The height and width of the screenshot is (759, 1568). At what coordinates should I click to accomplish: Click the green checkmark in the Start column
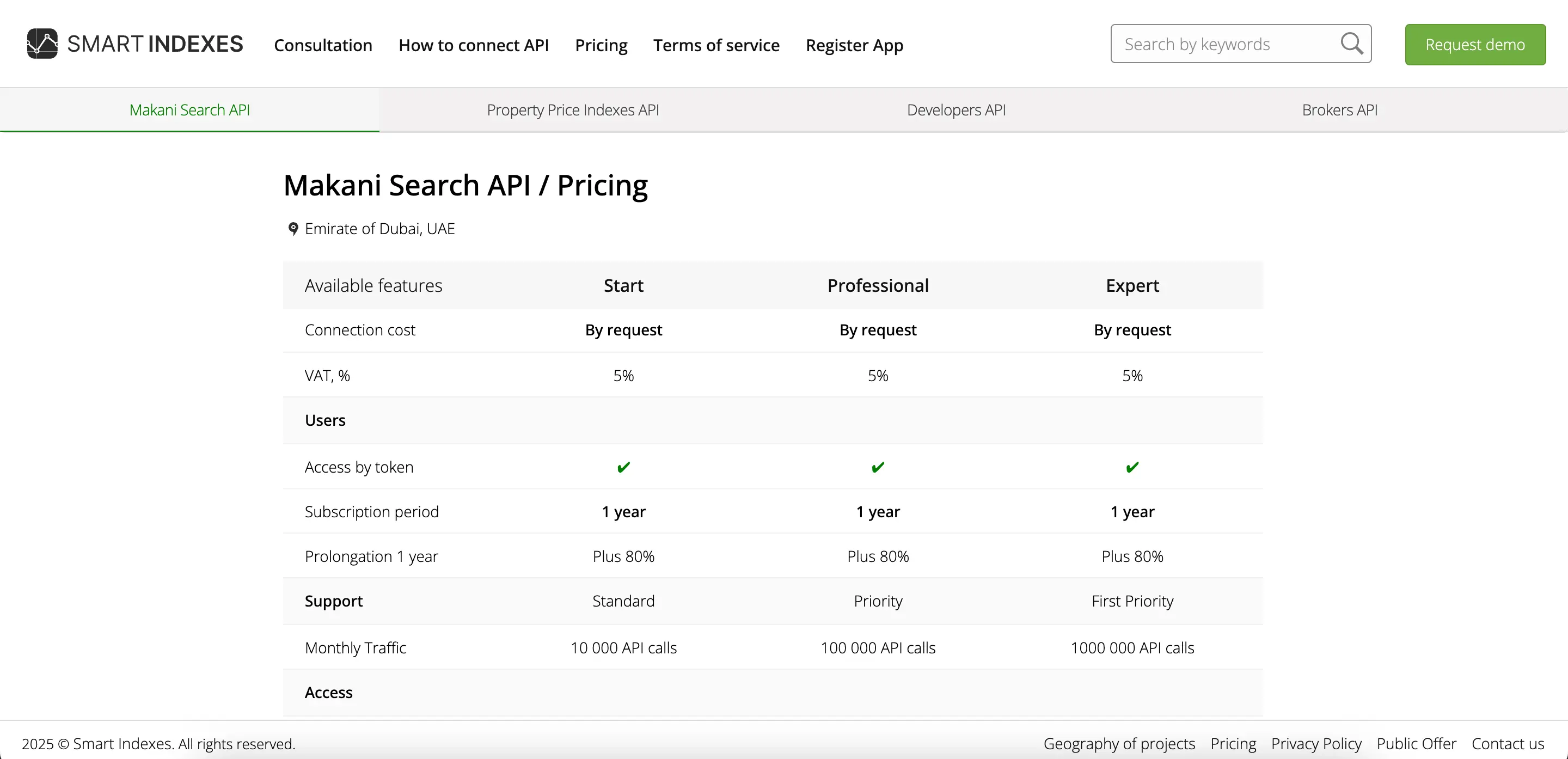[623, 467]
